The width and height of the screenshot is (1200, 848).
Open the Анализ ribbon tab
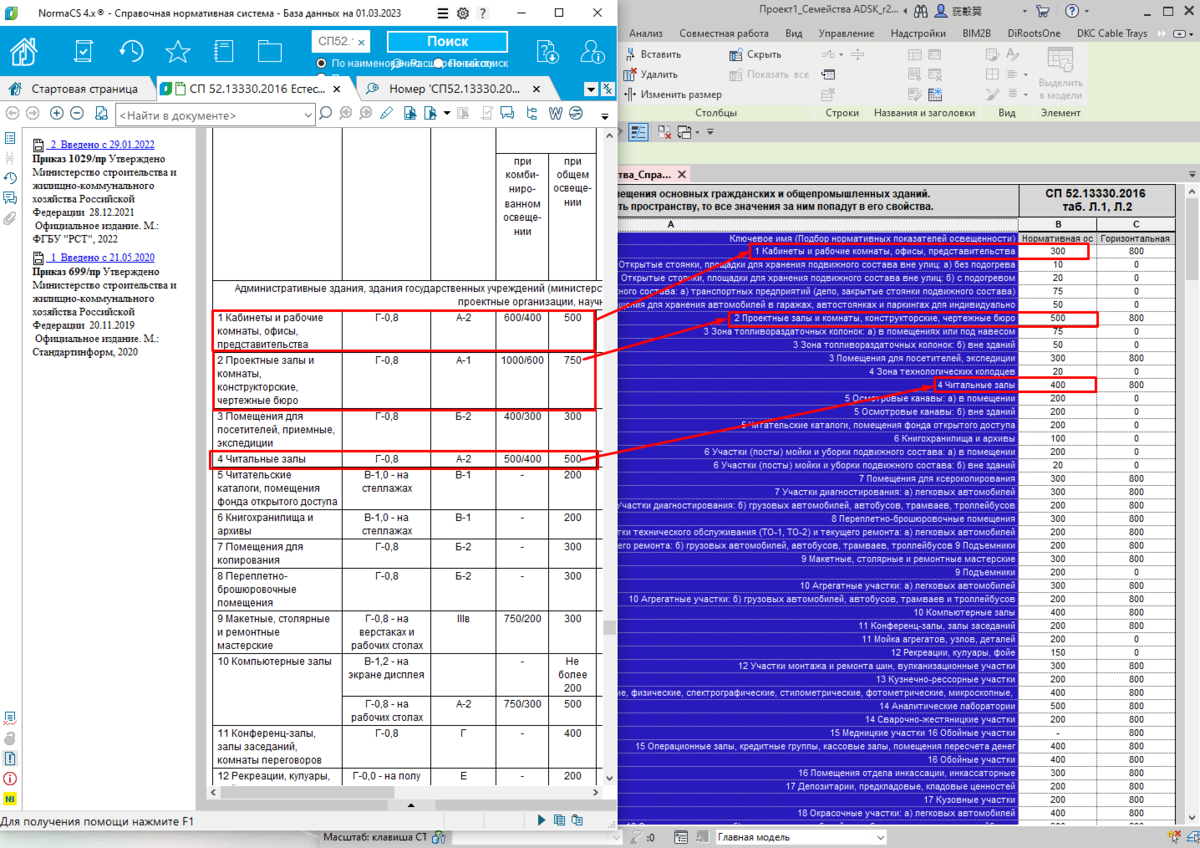click(646, 33)
